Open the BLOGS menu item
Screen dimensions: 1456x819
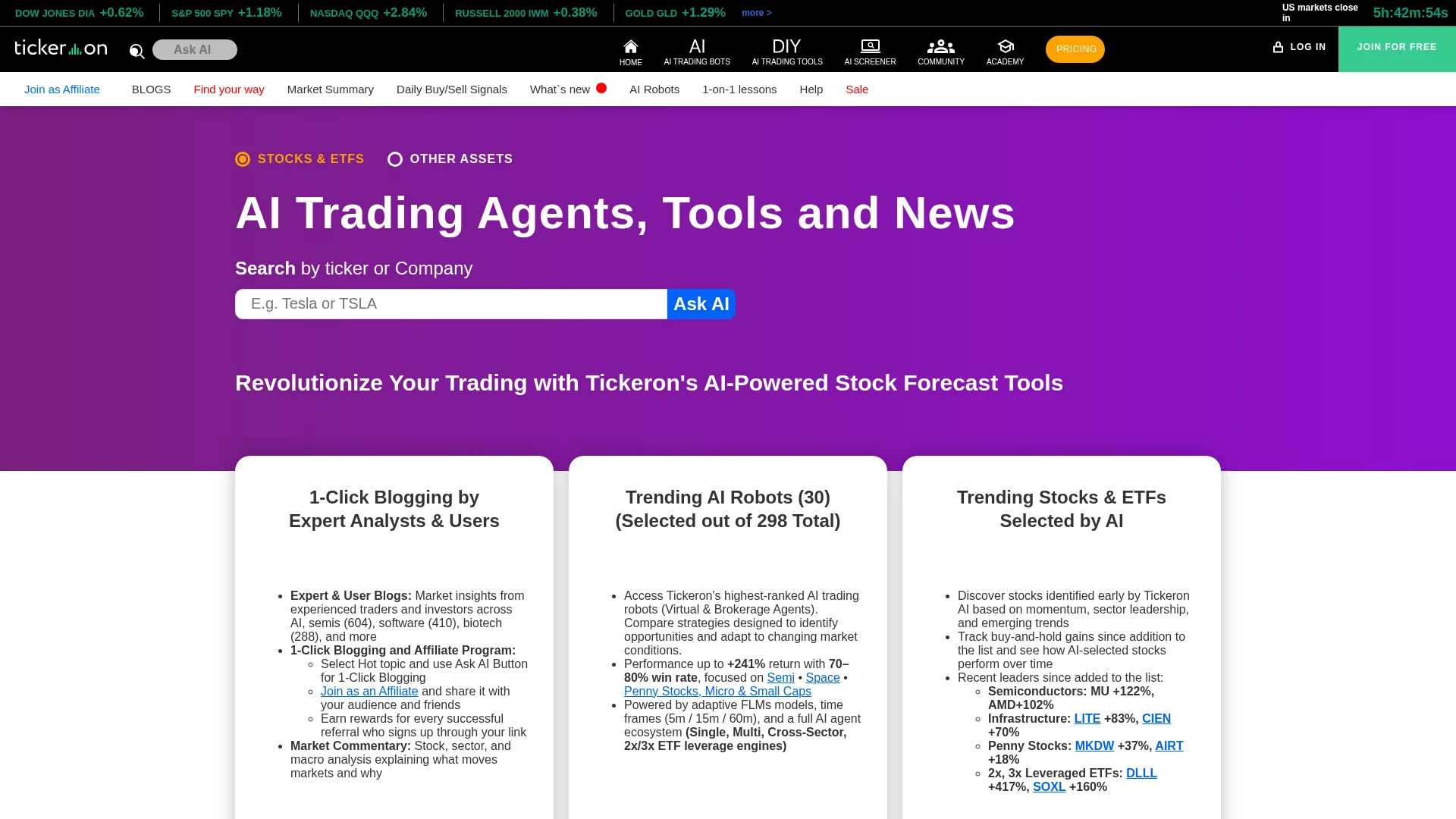pos(152,89)
